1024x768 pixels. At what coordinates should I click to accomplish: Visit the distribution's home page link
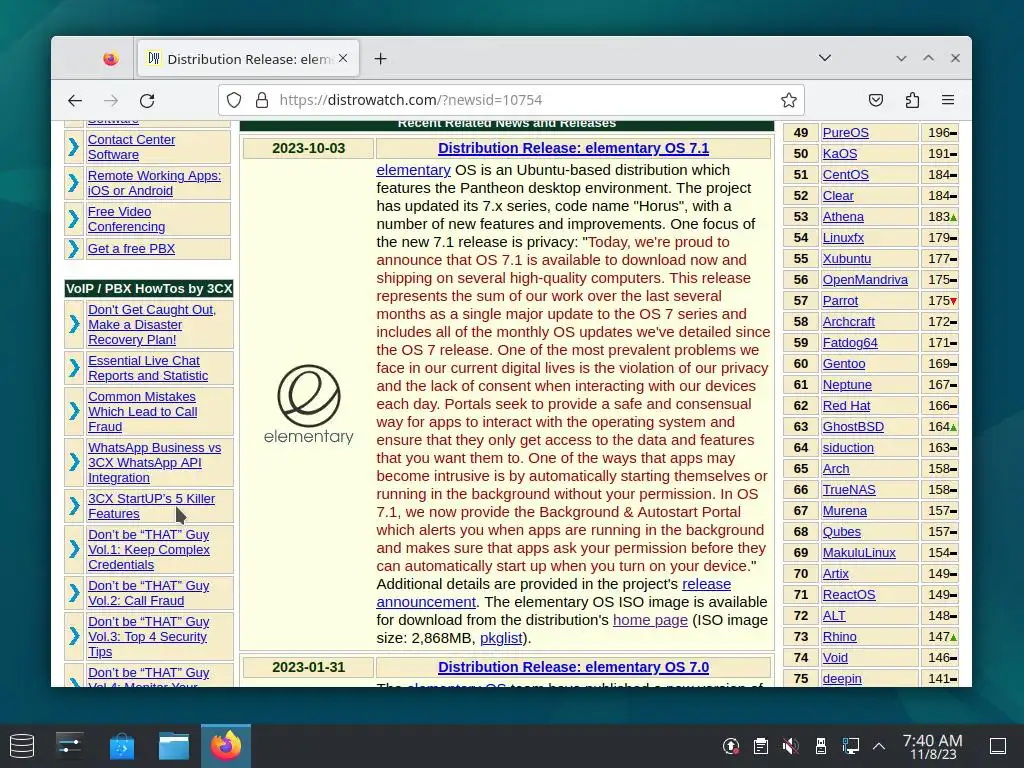pos(650,620)
